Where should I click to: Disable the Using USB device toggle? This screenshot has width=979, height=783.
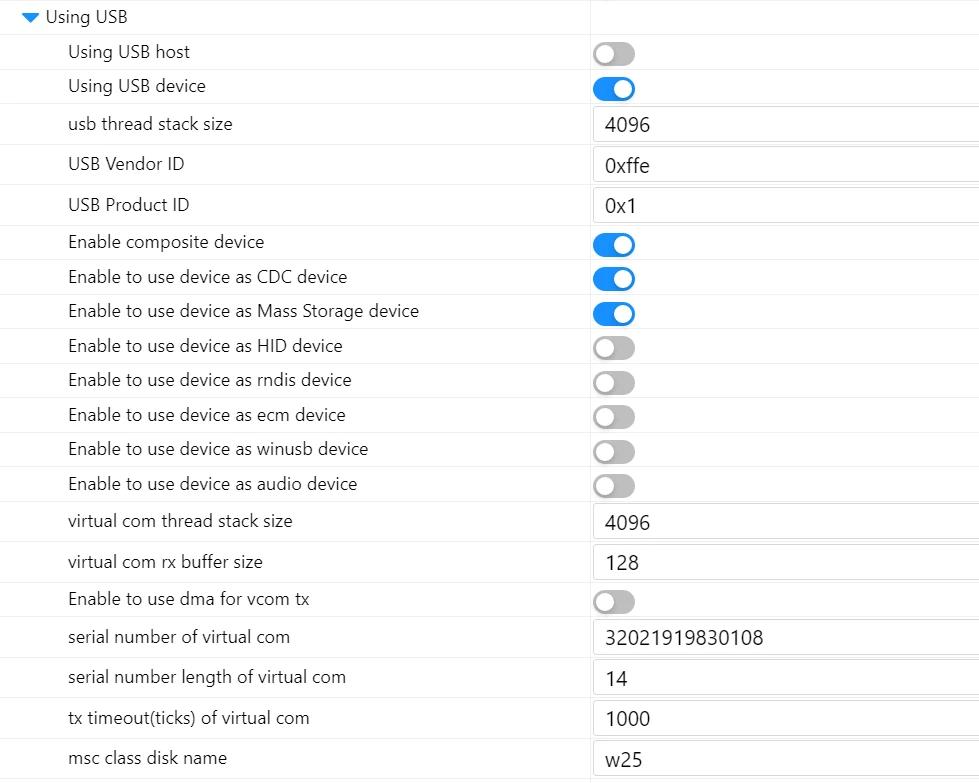(613, 88)
